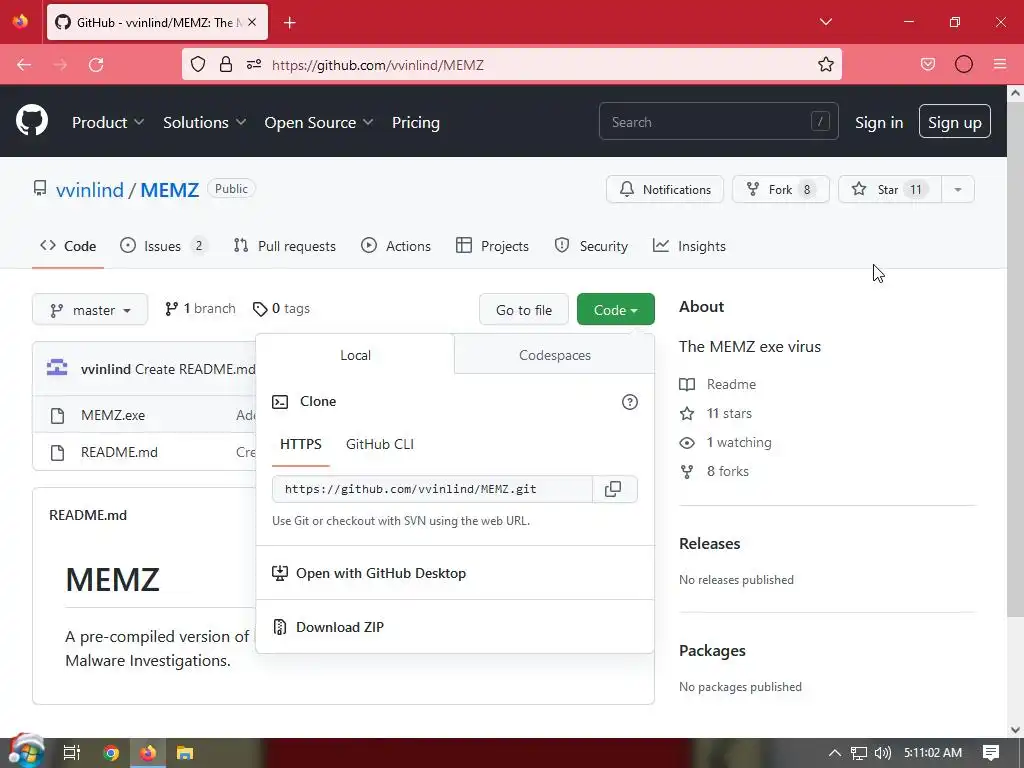Open the taskbar volume speaker icon
Screen dimensions: 1024x768
click(883, 753)
